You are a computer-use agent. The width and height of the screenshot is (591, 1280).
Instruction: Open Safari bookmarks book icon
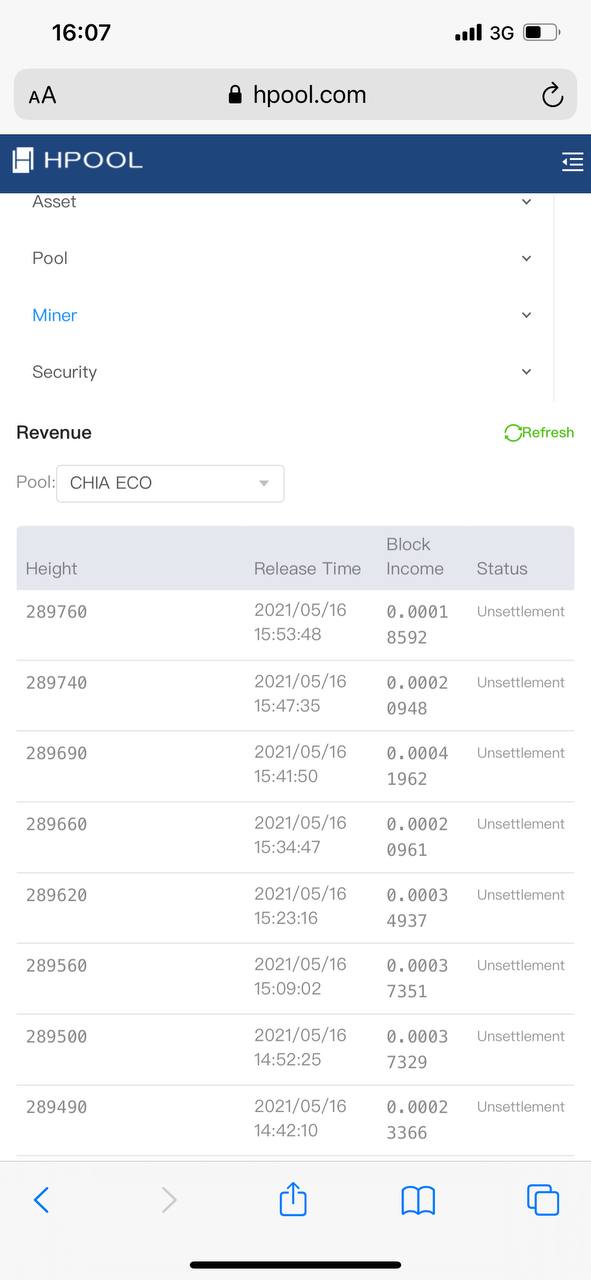tap(418, 1200)
